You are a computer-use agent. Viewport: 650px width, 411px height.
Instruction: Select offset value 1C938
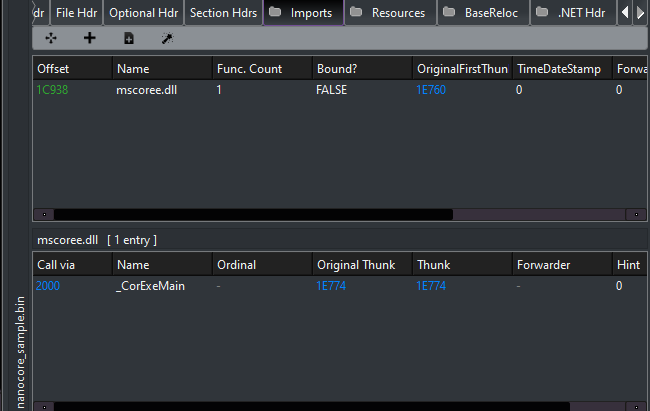52,90
